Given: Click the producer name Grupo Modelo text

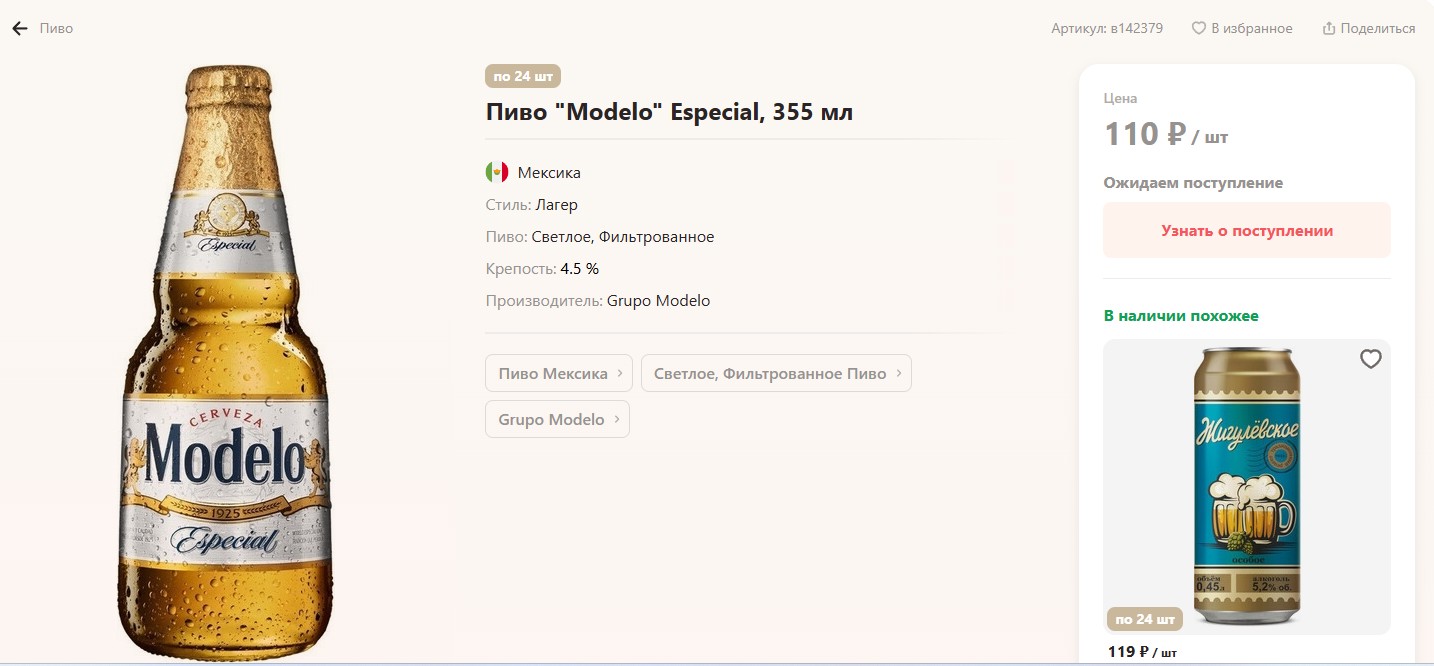Looking at the screenshot, I should tap(658, 300).
